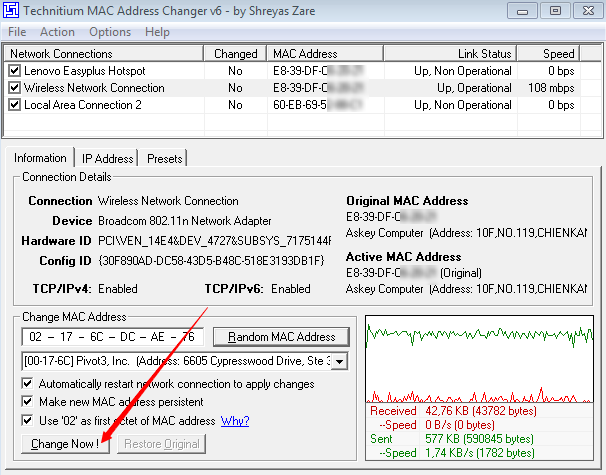Click the 60-EB-69 MAC address cell
The height and width of the screenshot is (475, 606).
pyautogui.click(x=318, y=105)
